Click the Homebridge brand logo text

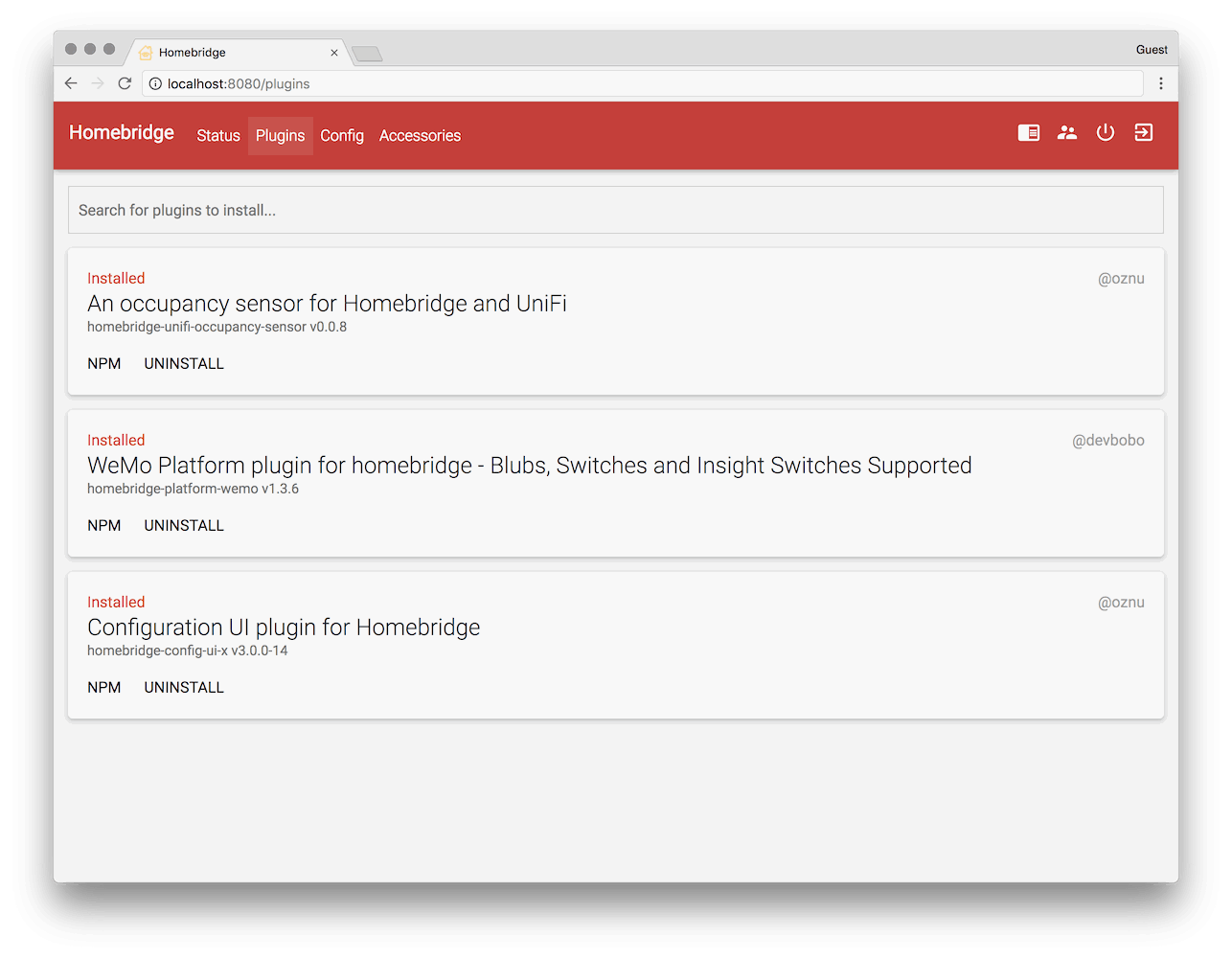pyautogui.click(x=122, y=132)
